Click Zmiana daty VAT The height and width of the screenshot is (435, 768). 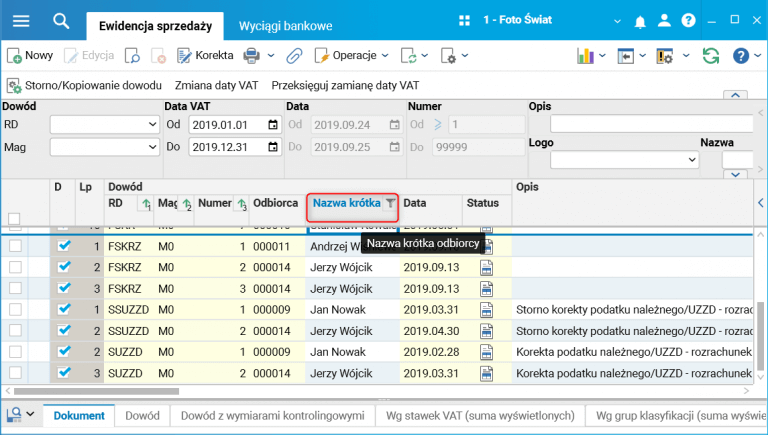point(216,85)
